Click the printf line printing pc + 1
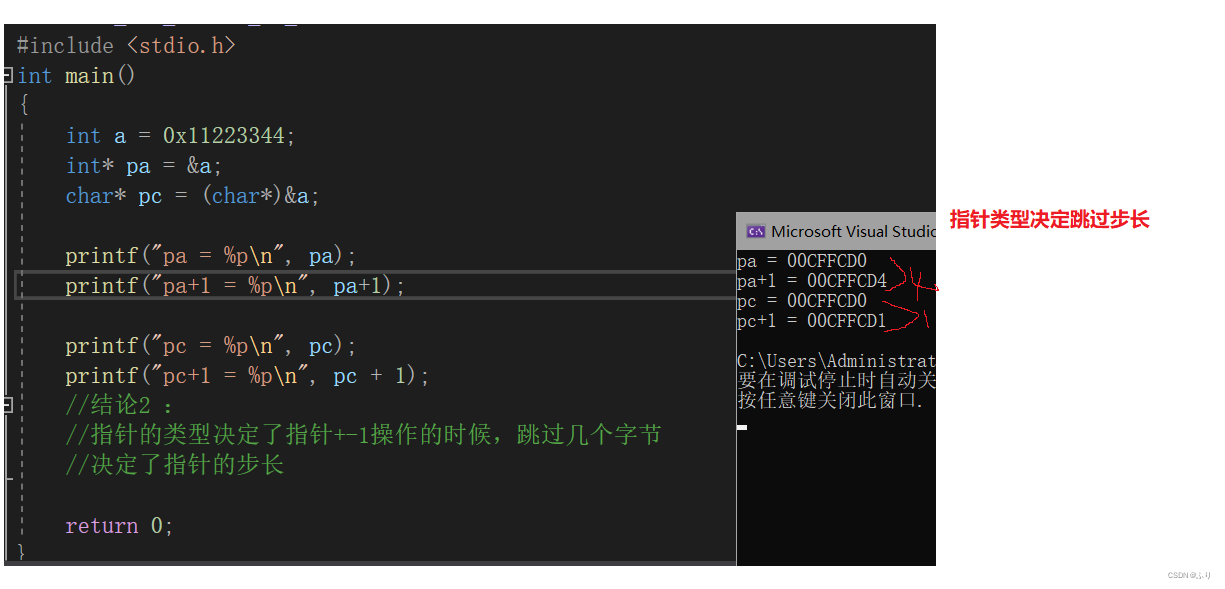 (247, 376)
